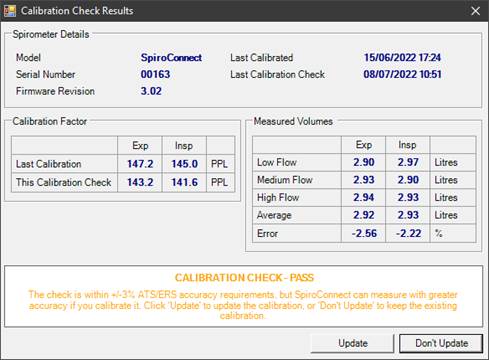The image size is (489, 360).
Task: Click Last Calibration Insp value 145.0
Action: 184,164
